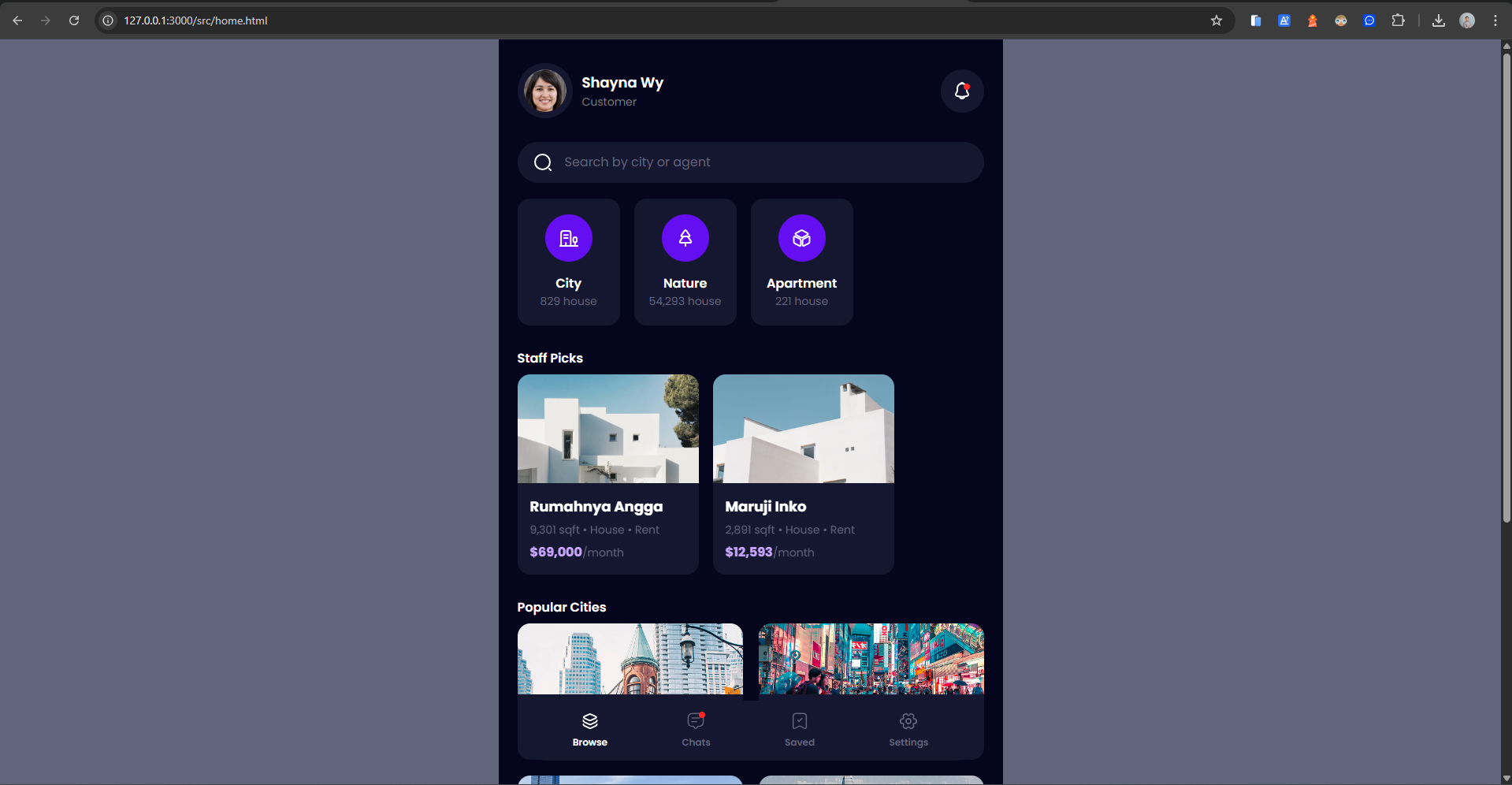Open the Settings gear icon
Screen dimensions: 1512x785
tap(908, 720)
